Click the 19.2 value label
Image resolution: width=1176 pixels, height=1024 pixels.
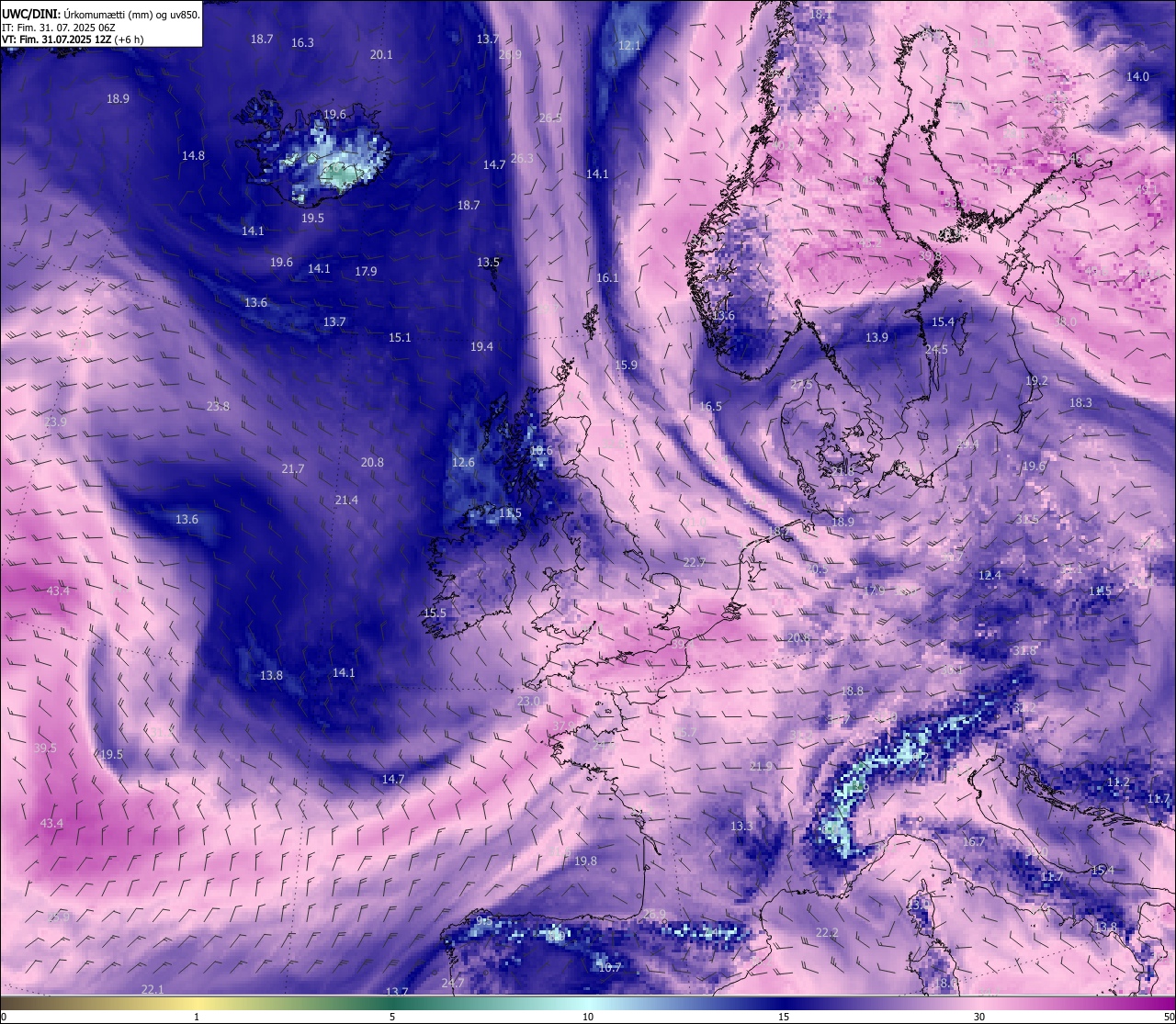1036,381
